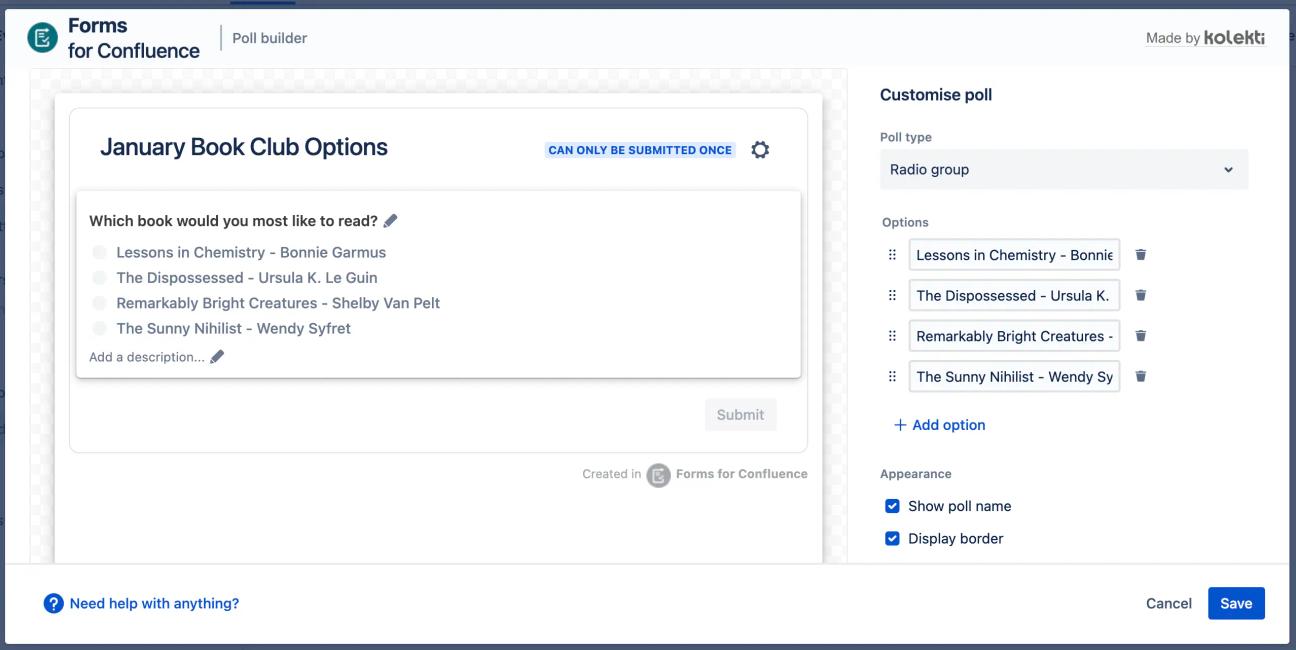The height and width of the screenshot is (650, 1296).
Task: Click the Forms for Confluence logo icon
Action: (43, 38)
